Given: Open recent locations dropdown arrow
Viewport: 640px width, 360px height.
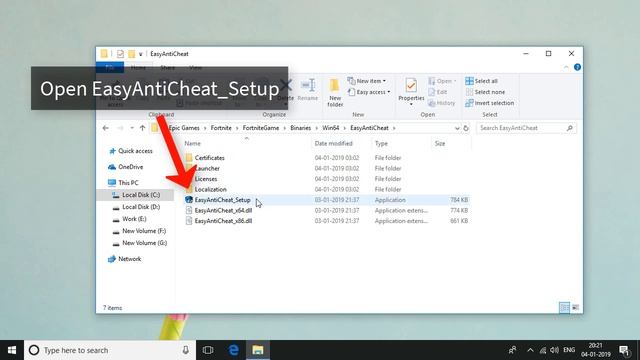Looking at the screenshot, I should (132, 128).
